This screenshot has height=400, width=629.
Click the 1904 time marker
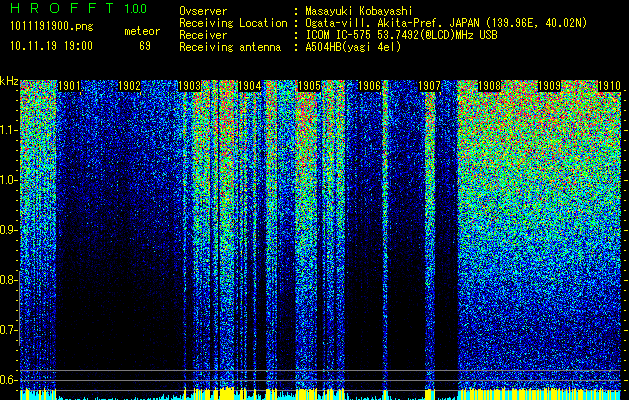pyautogui.click(x=250, y=86)
